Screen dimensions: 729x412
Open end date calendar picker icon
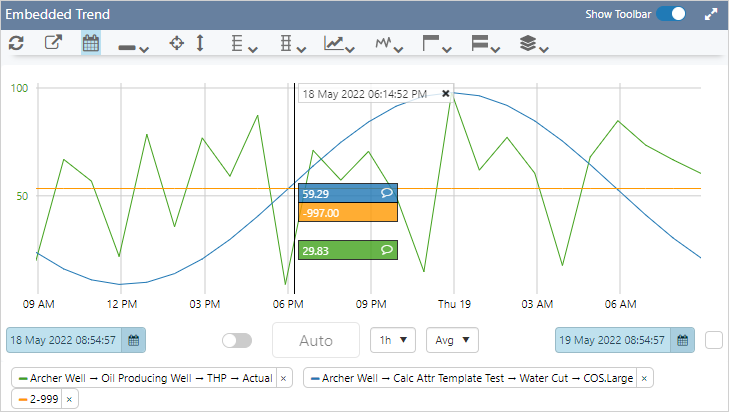click(x=682, y=340)
